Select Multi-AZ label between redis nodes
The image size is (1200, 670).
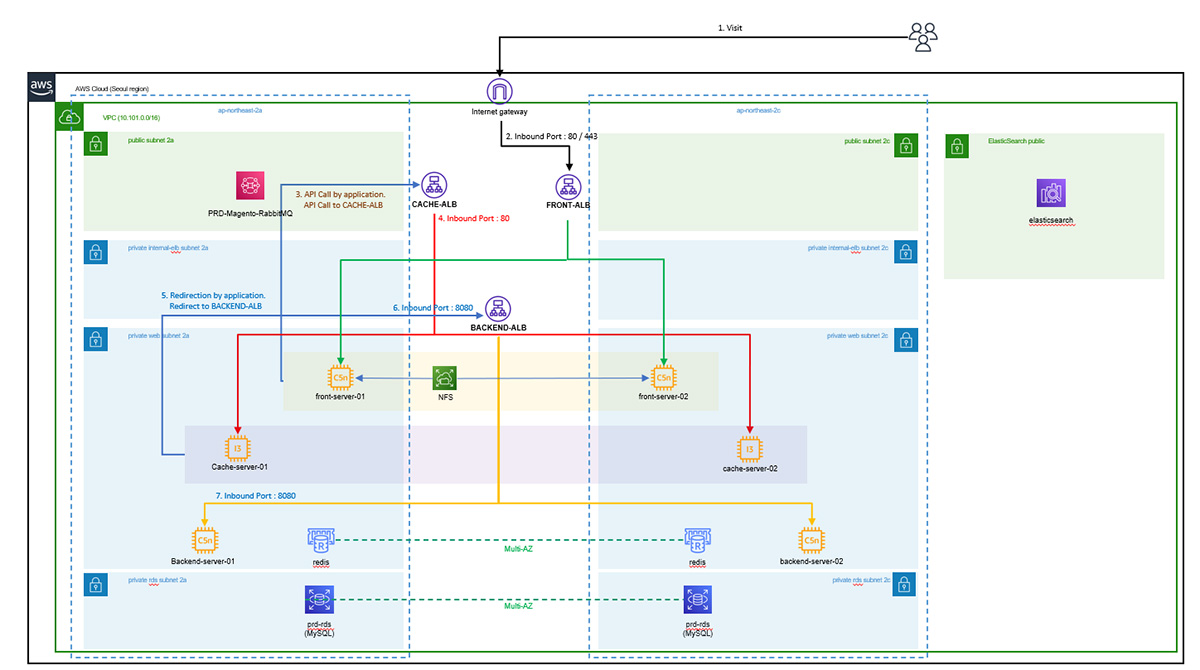click(x=518, y=548)
